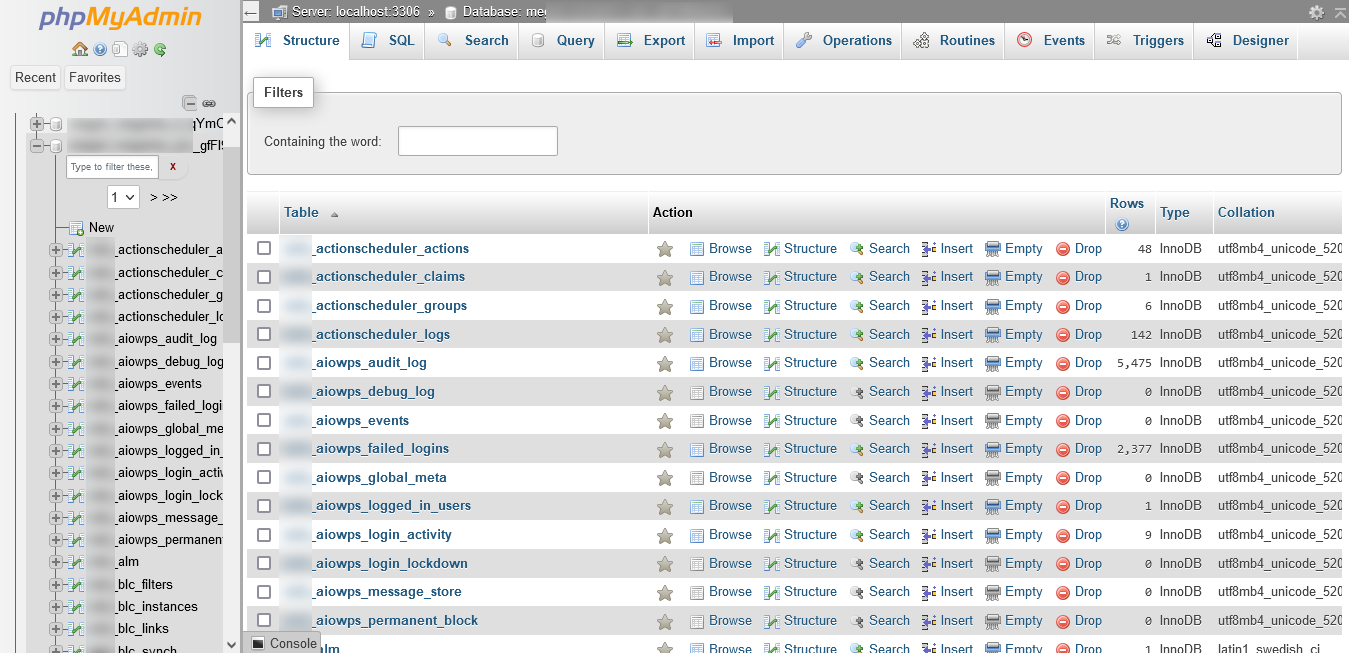Image resolution: width=1349 pixels, height=653 pixels.
Task: Click table icon beside _alm in tree
Action: [x=75, y=562]
